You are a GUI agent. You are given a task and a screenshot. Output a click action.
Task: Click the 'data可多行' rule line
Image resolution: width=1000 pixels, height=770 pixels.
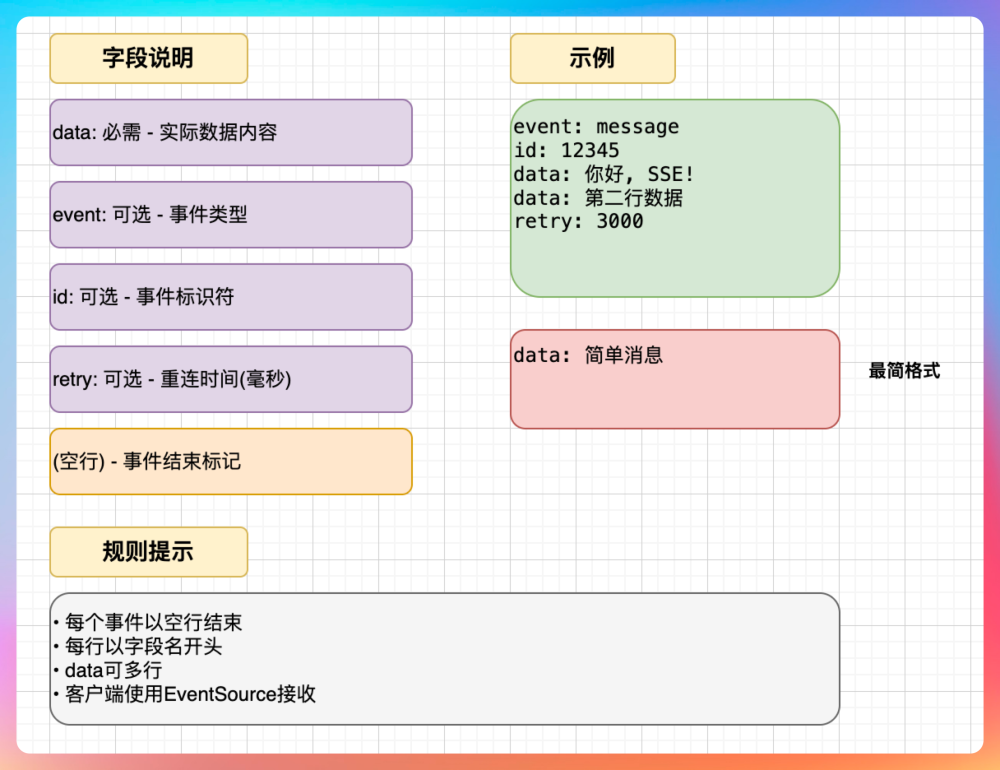[x=112, y=670]
